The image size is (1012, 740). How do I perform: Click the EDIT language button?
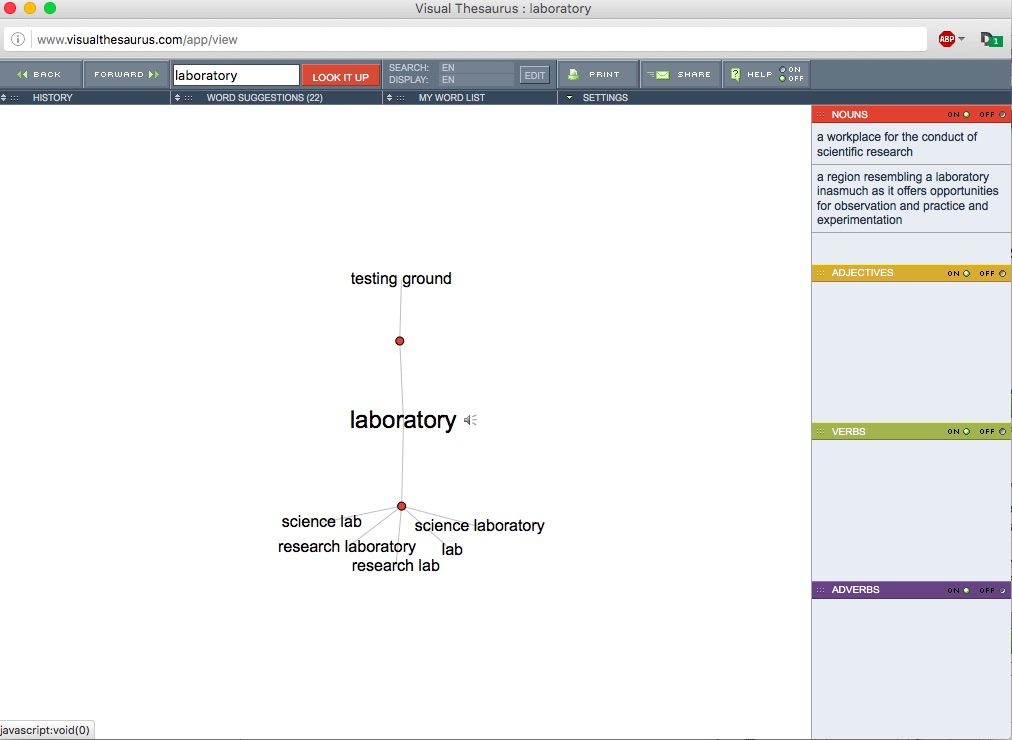pyautogui.click(x=534, y=75)
